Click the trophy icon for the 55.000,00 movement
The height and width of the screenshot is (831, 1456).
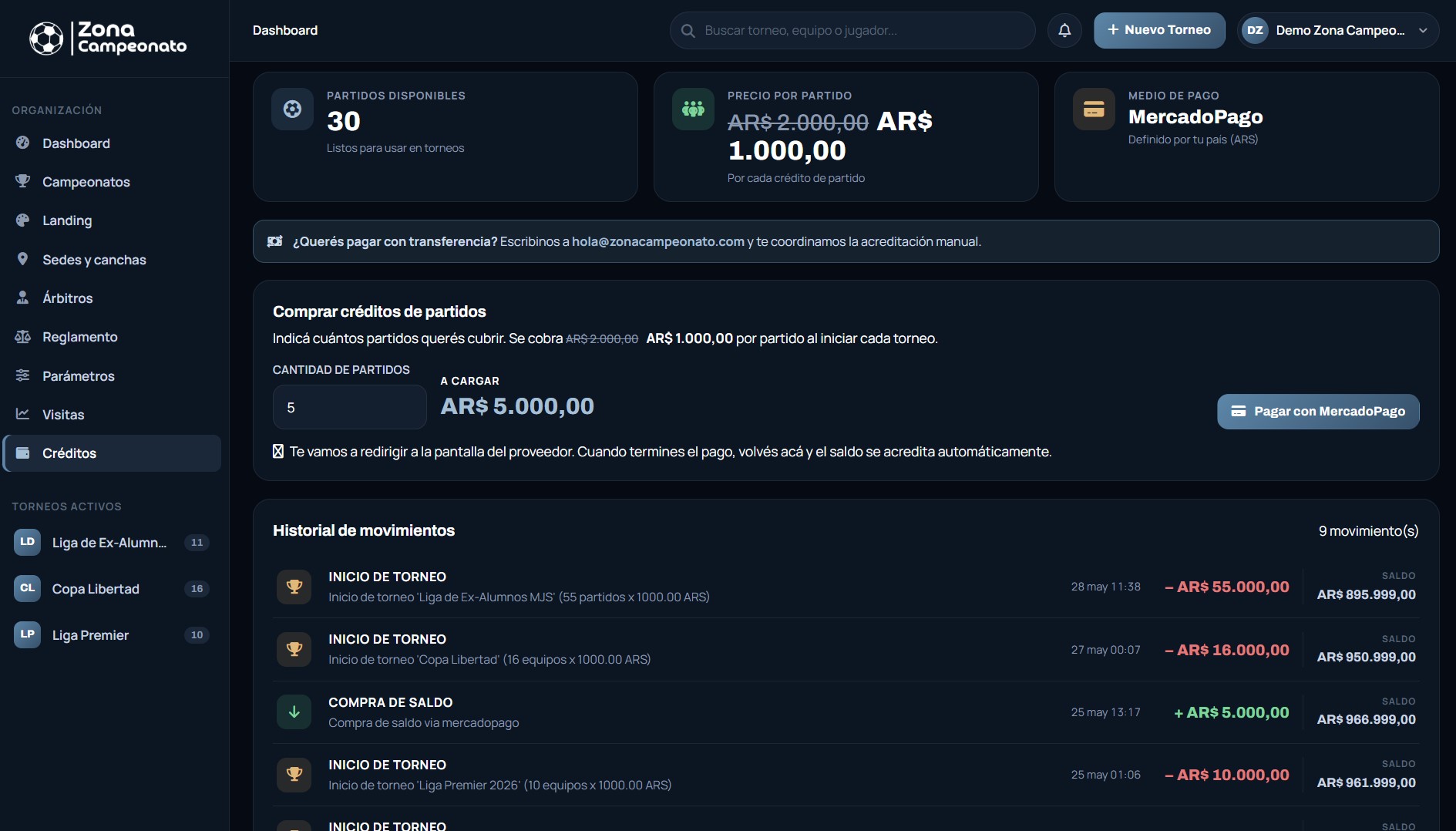click(x=294, y=587)
